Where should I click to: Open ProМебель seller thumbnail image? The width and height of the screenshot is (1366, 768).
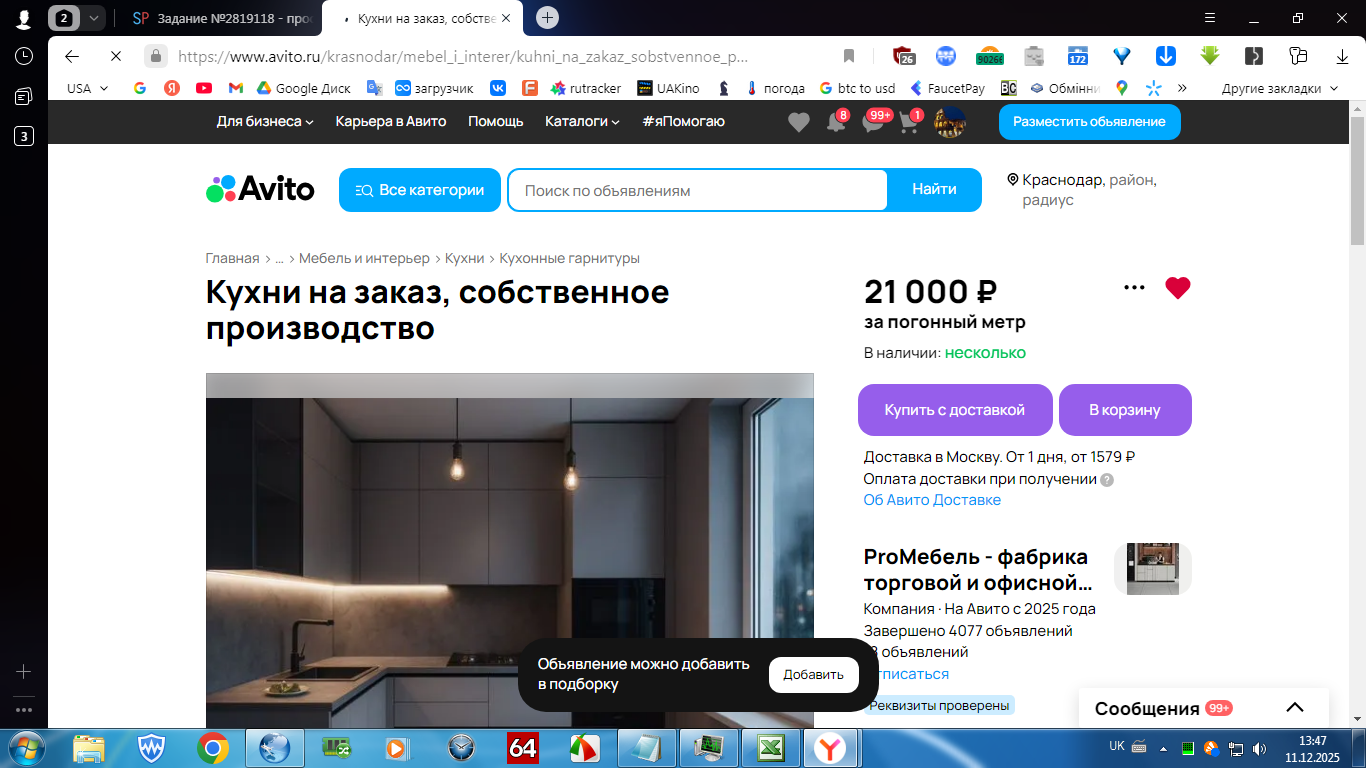(x=1153, y=569)
